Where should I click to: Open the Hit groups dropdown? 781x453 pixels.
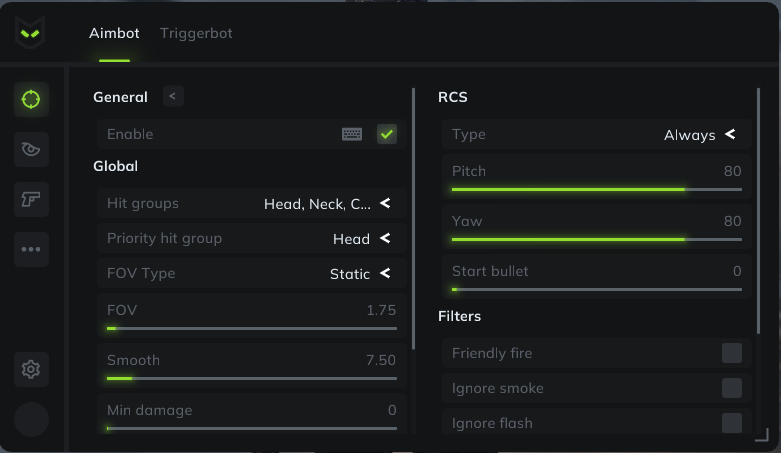pos(252,203)
